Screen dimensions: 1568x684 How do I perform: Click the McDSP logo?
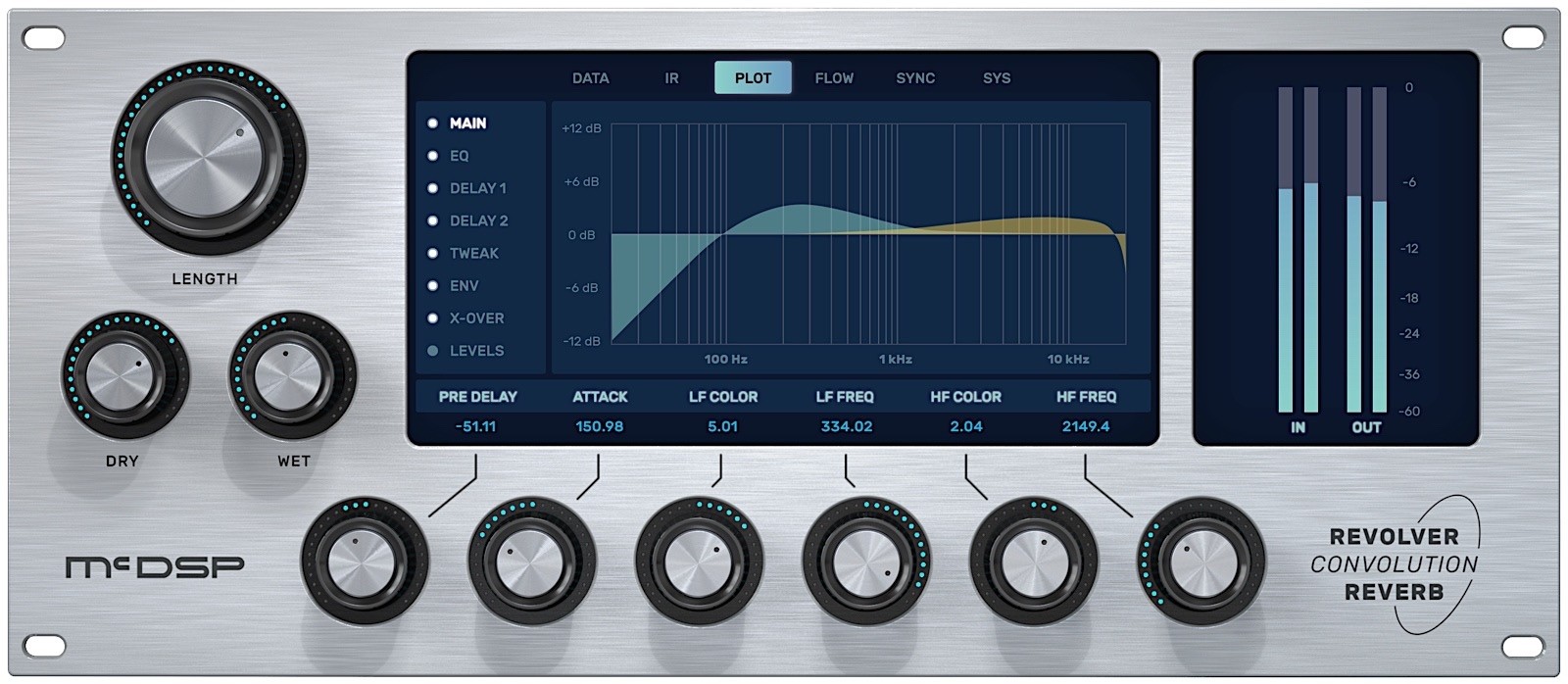pyautogui.click(x=155, y=566)
